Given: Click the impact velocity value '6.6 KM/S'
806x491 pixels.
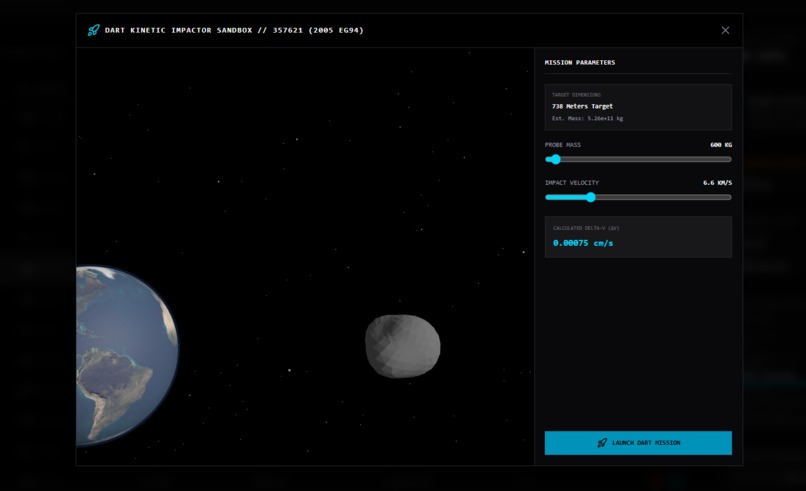Looking at the screenshot, I should coord(717,183).
